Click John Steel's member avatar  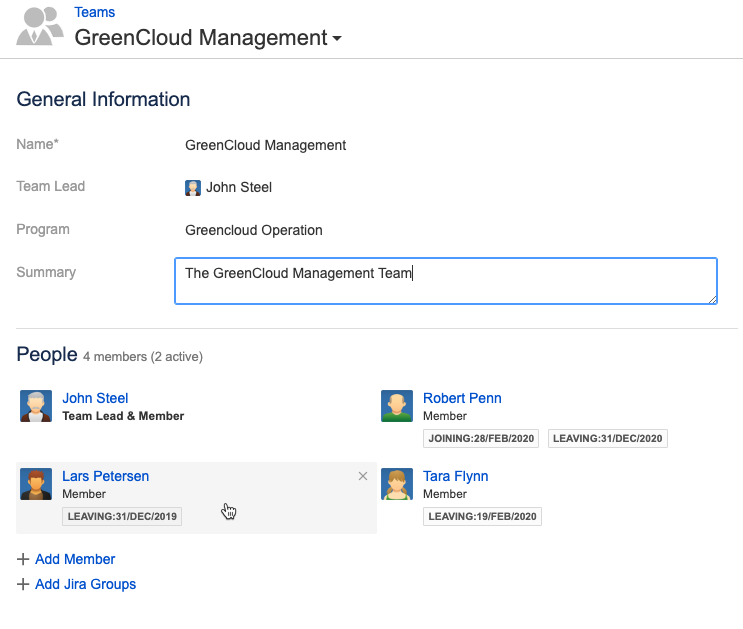click(36, 406)
